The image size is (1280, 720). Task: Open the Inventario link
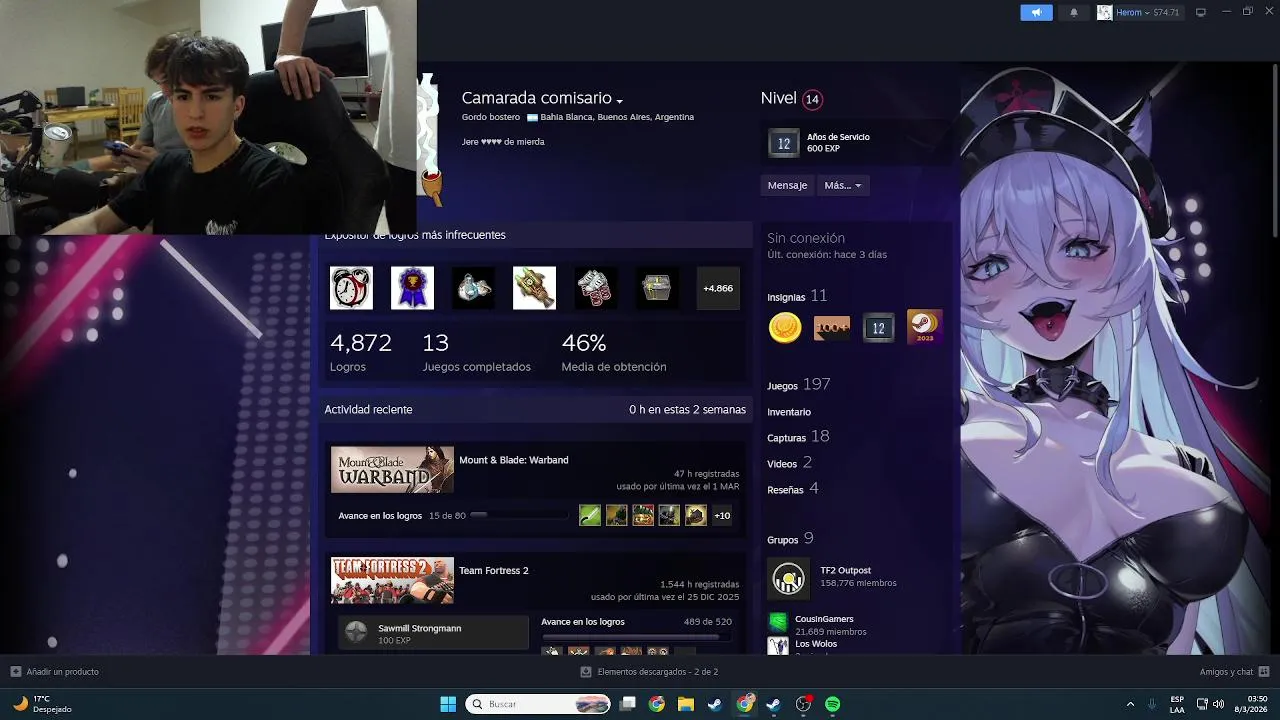(789, 412)
